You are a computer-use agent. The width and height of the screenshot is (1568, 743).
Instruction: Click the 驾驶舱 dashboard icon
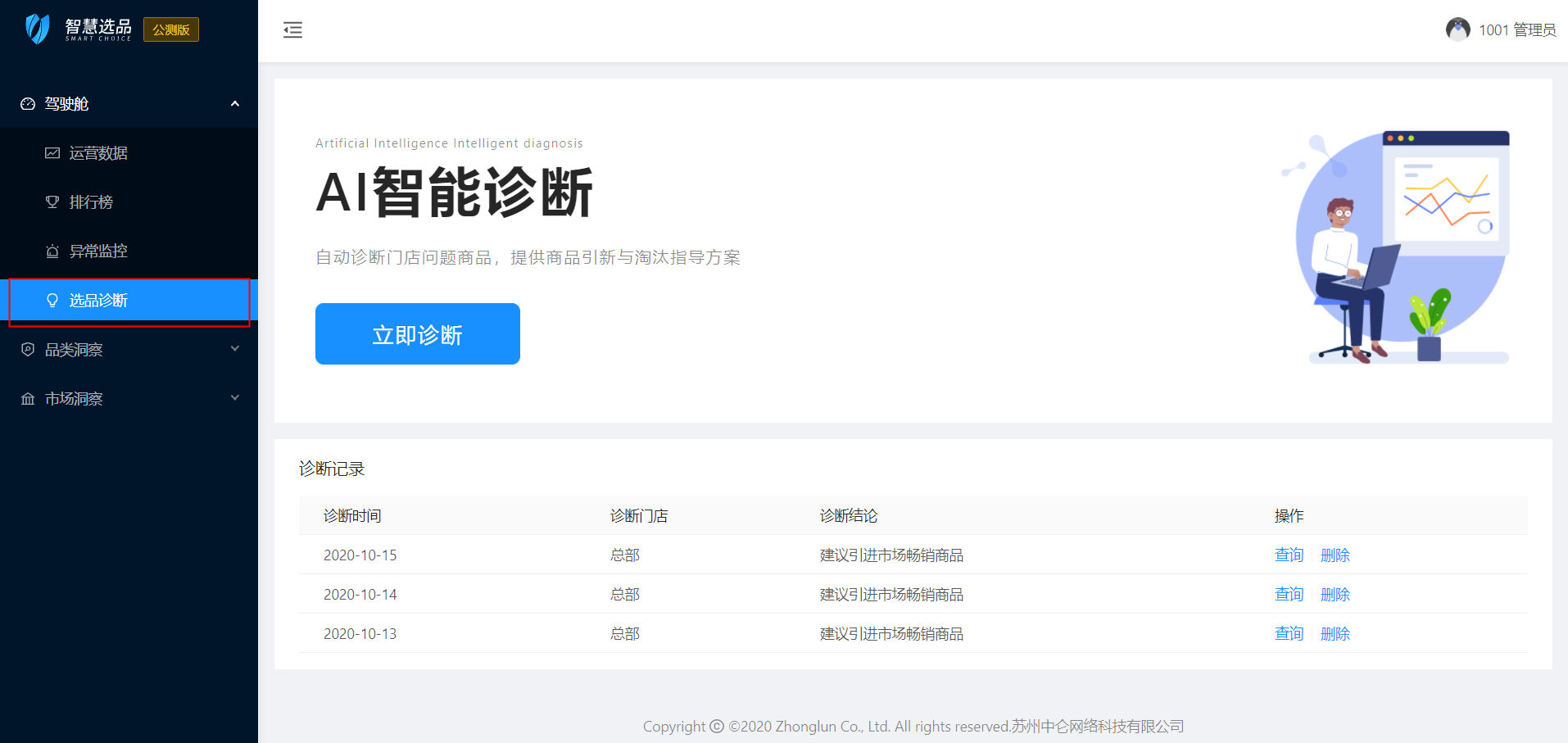pos(28,104)
